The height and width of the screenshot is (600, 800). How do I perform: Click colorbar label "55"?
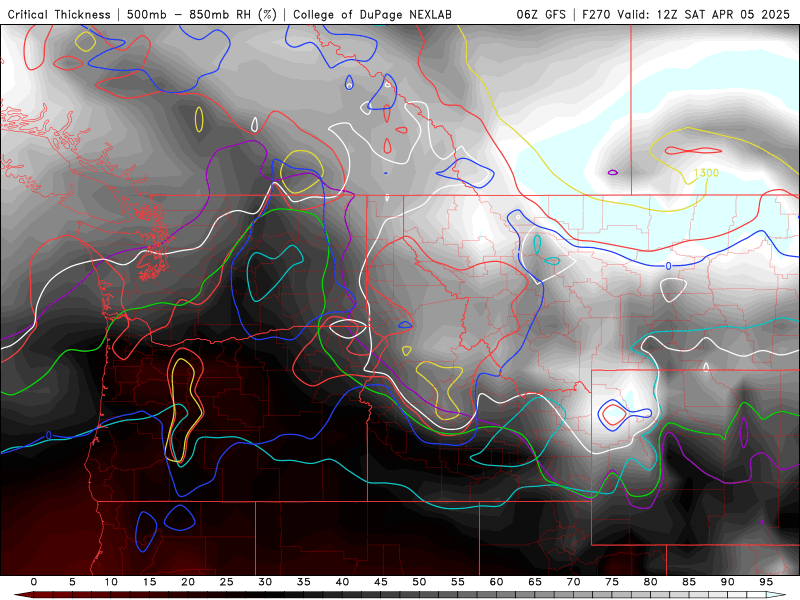click(458, 582)
